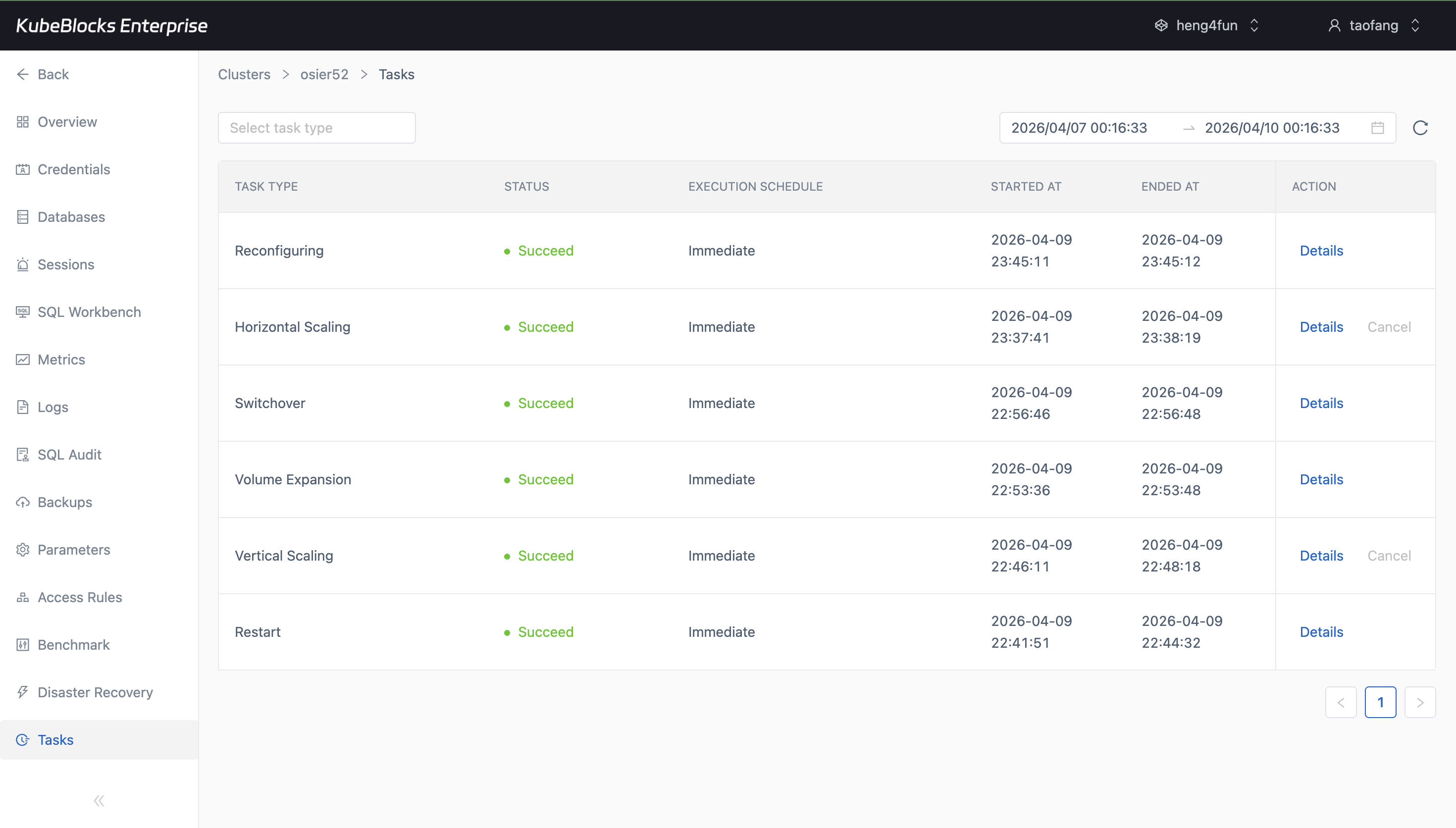The image size is (1456, 828).
Task: View the Metrics panel
Action: [x=61, y=360]
